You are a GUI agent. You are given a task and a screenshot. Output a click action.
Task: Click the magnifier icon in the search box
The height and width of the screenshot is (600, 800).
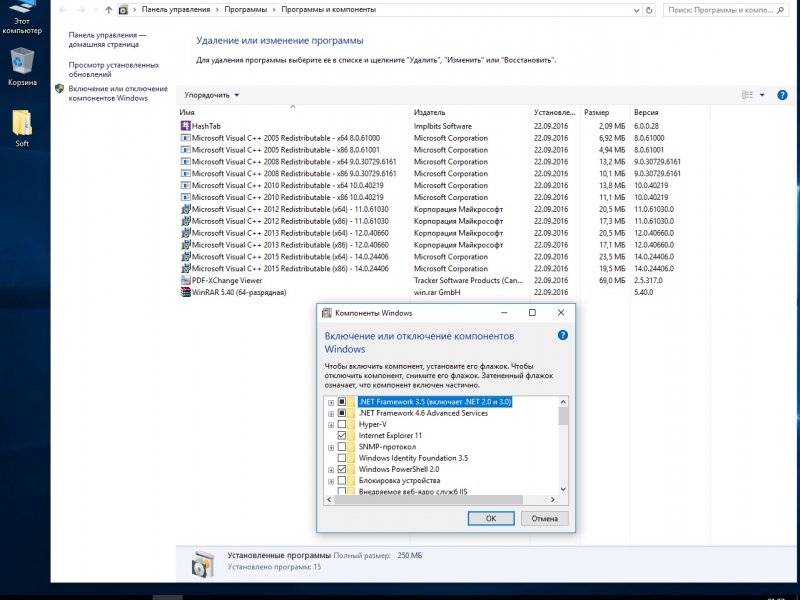point(780,10)
